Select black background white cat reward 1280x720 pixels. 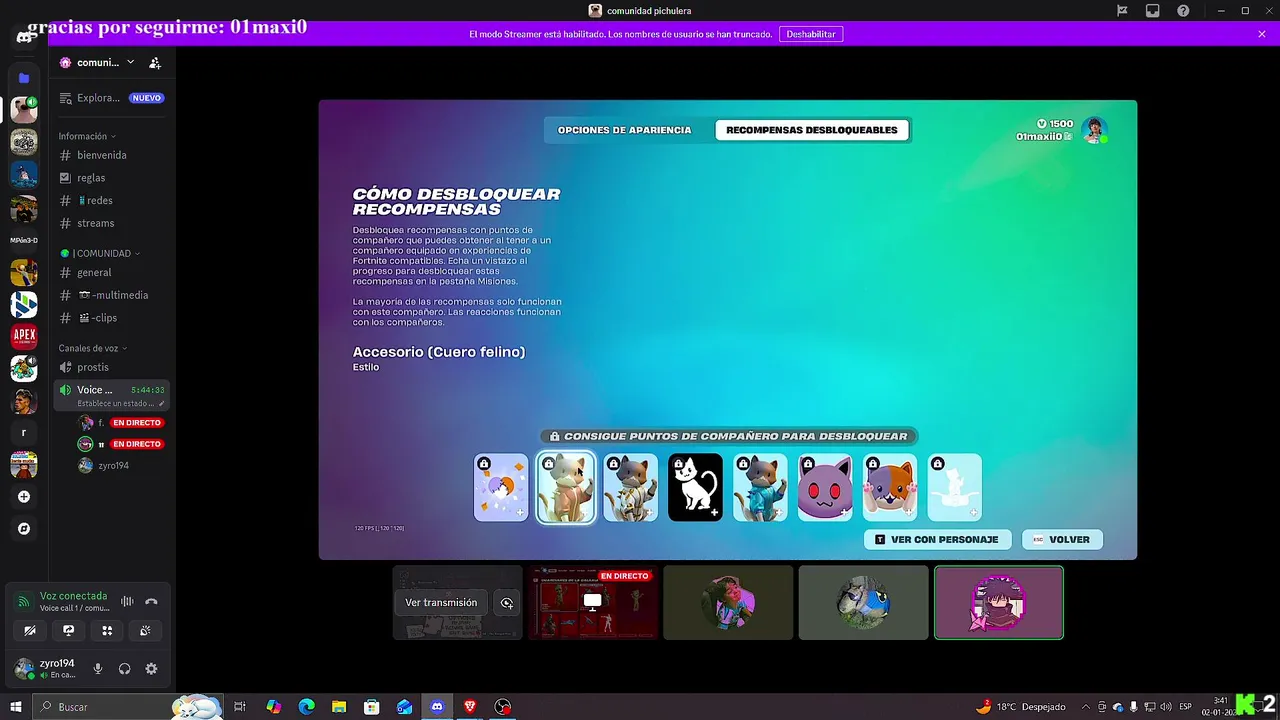(x=695, y=488)
